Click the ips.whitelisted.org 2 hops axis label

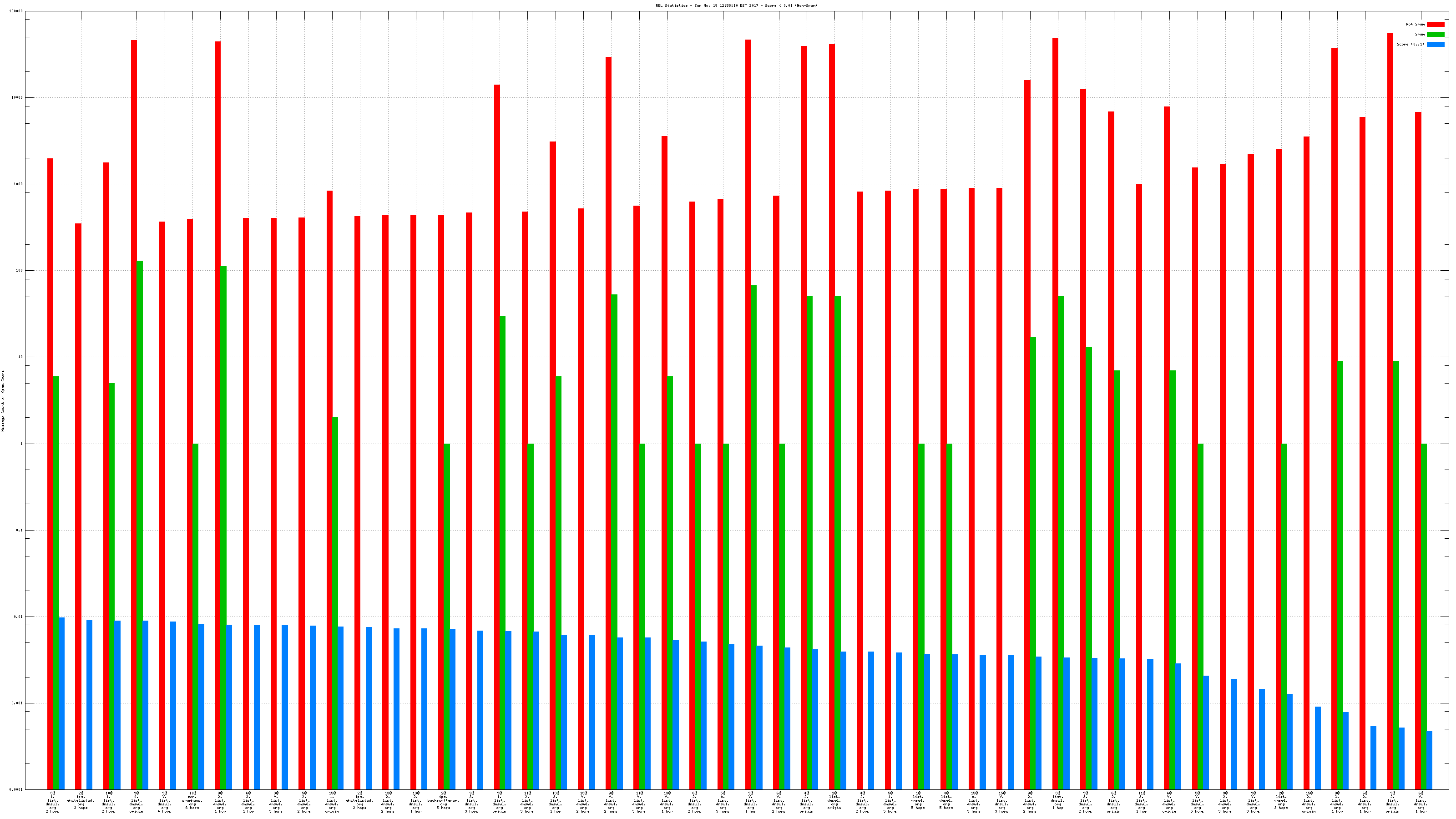pos(359,800)
